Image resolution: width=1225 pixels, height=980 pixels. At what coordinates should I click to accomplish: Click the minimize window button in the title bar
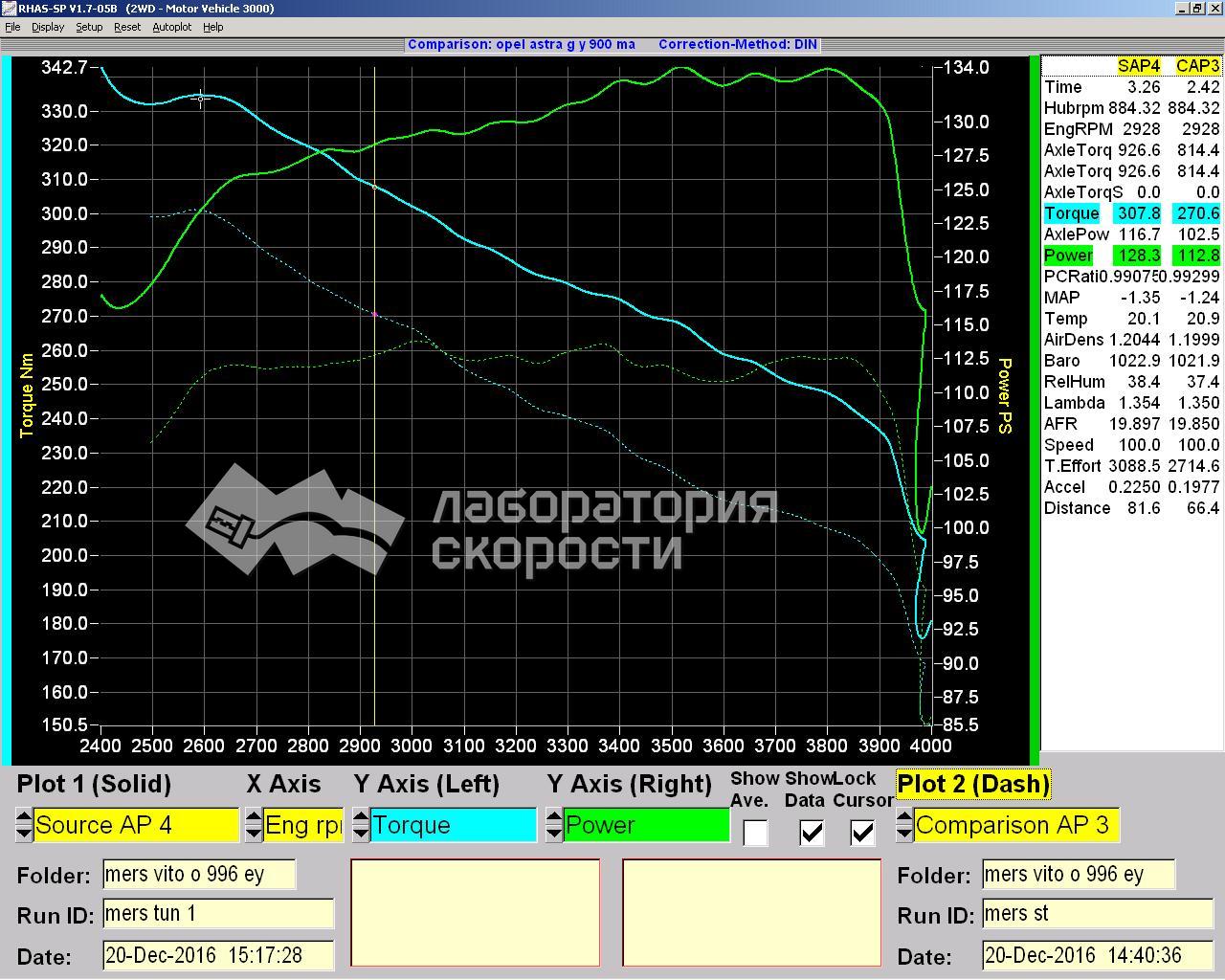click(1183, 8)
